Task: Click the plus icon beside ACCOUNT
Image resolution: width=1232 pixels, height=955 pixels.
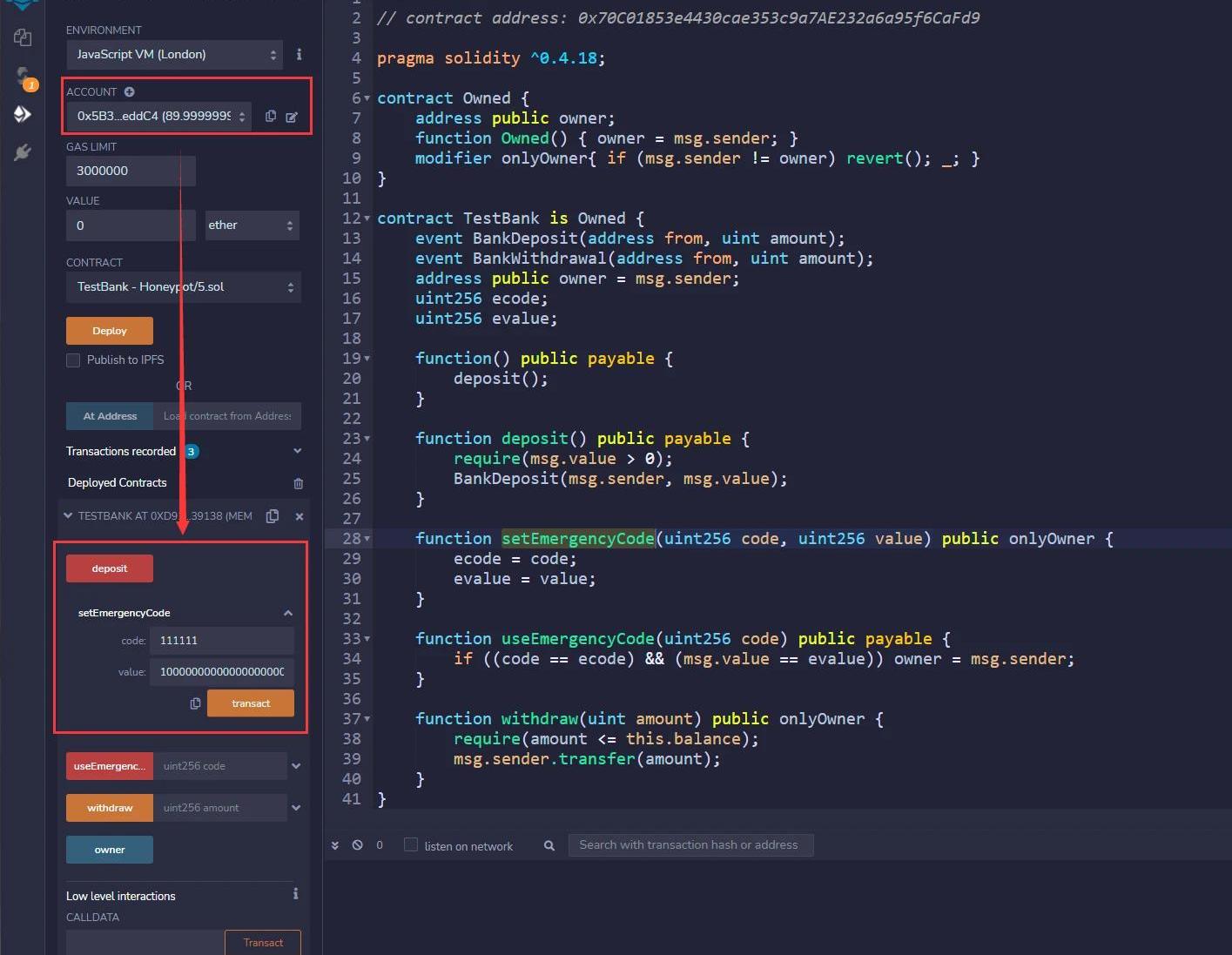Action: click(x=129, y=91)
